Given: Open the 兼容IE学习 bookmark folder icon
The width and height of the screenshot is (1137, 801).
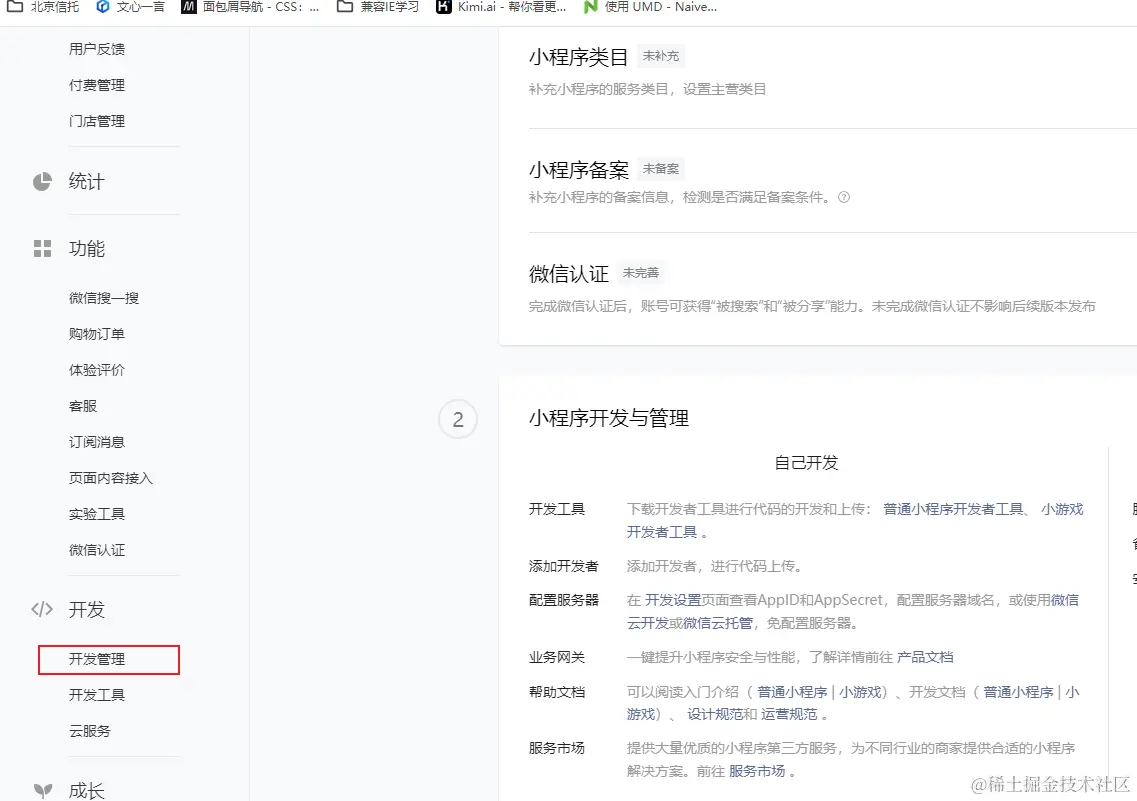Looking at the screenshot, I should click(345, 7).
